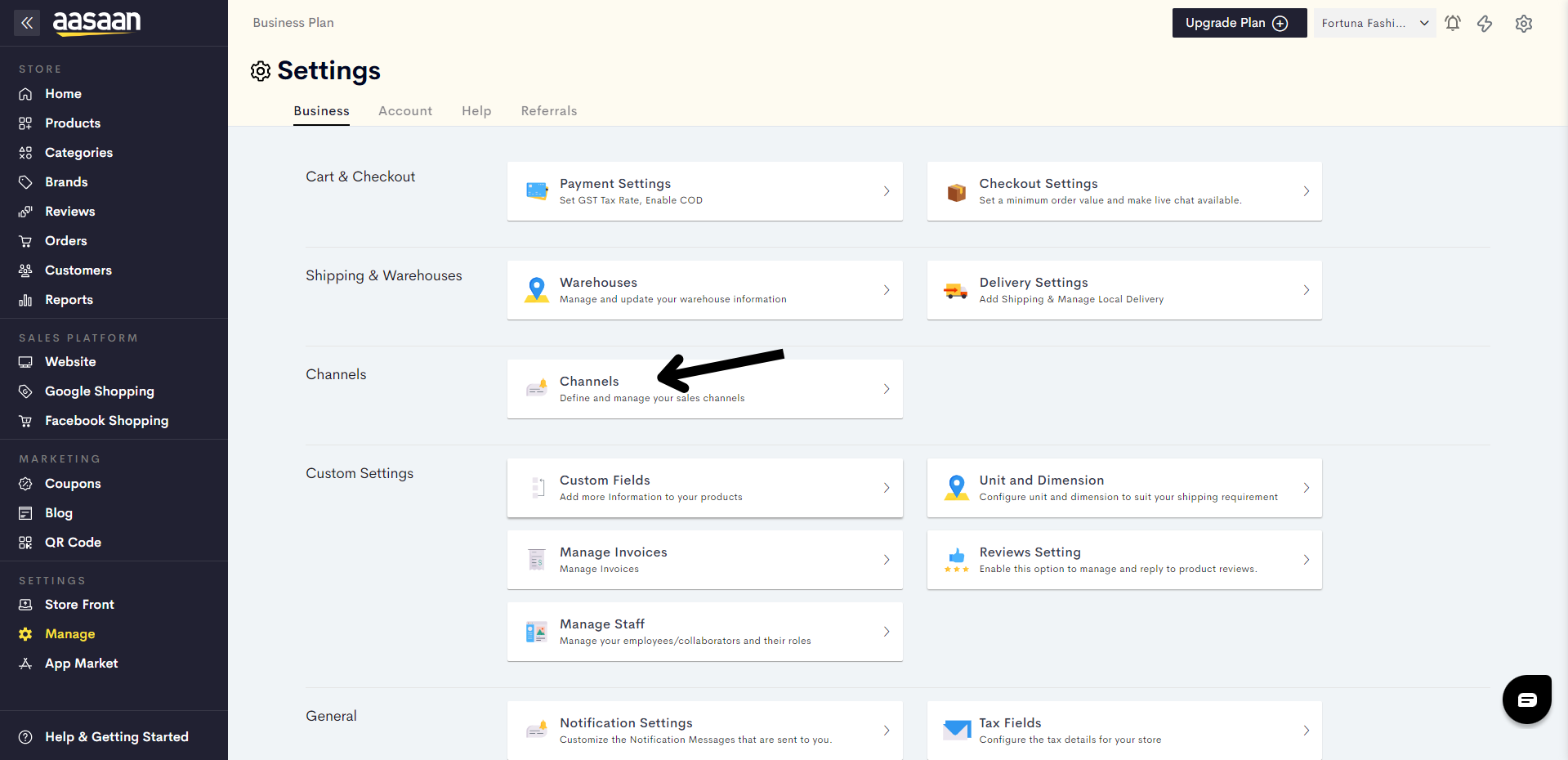This screenshot has width=1568, height=760.
Task: Collapse sidebar with double chevron icon
Action: coord(27,23)
